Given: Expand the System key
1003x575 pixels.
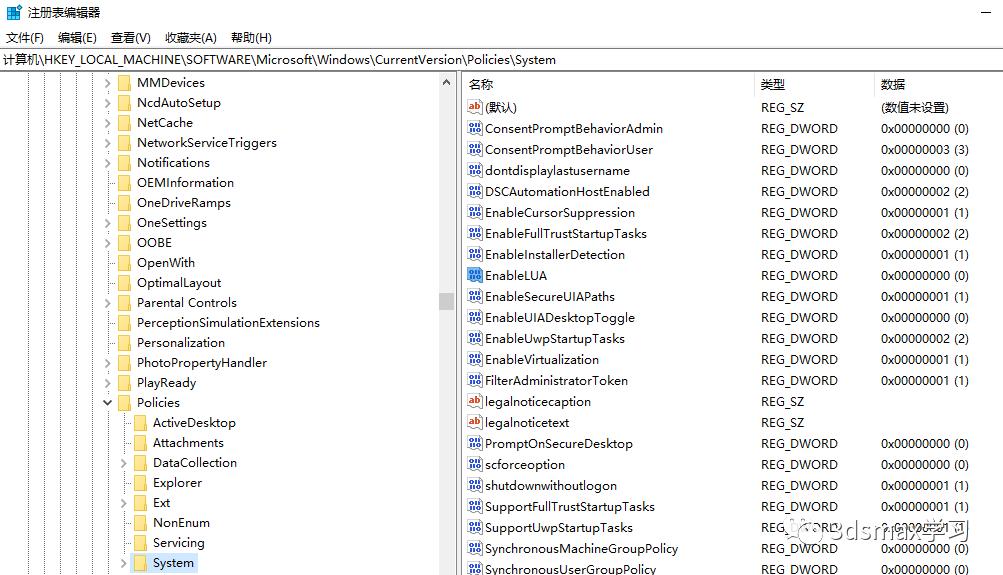Looking at the screenshot, I should point(123,563).
